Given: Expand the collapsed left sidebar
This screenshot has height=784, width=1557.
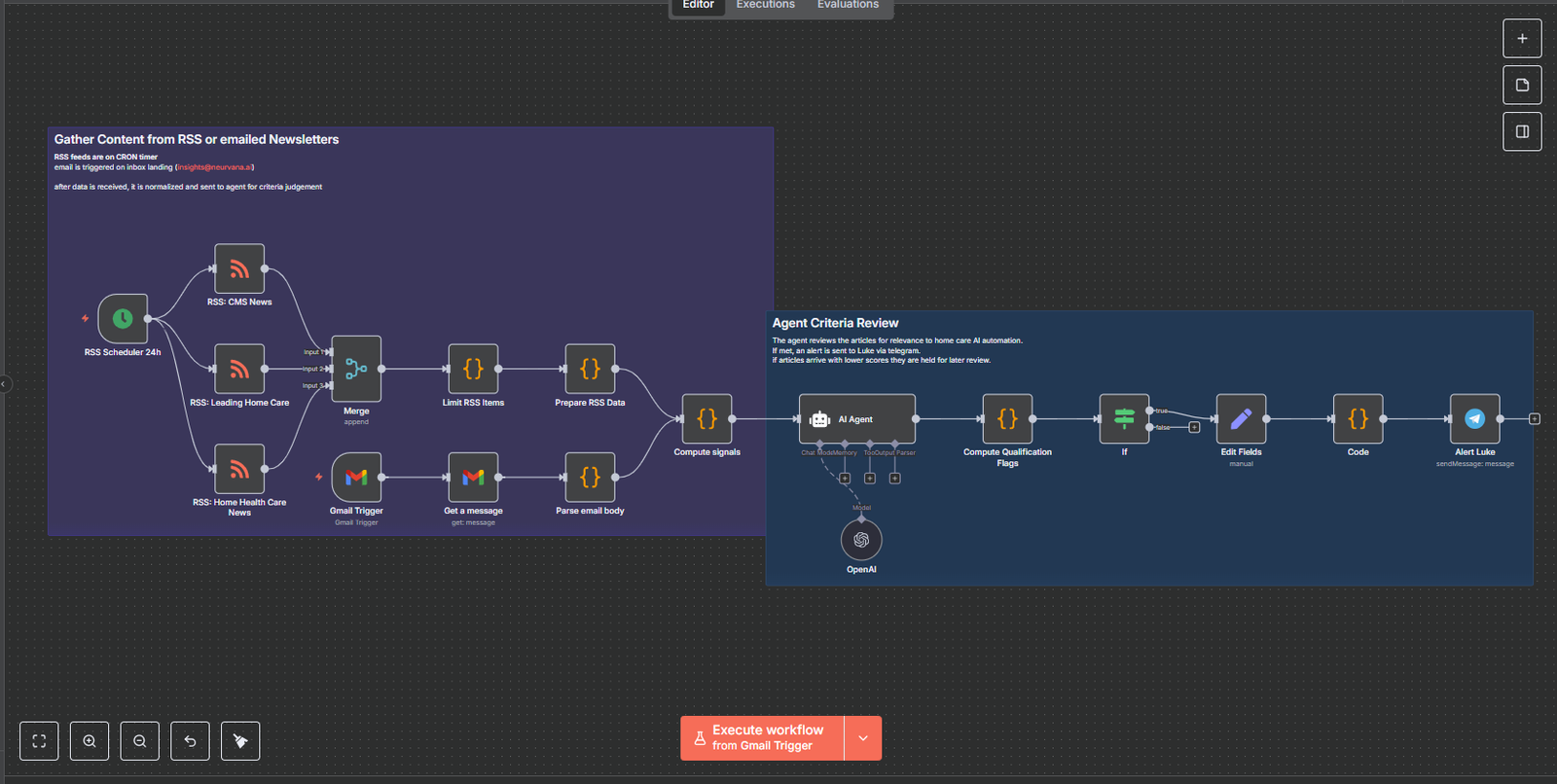Looking at the screenshot, I should click(x=4, y=384).
